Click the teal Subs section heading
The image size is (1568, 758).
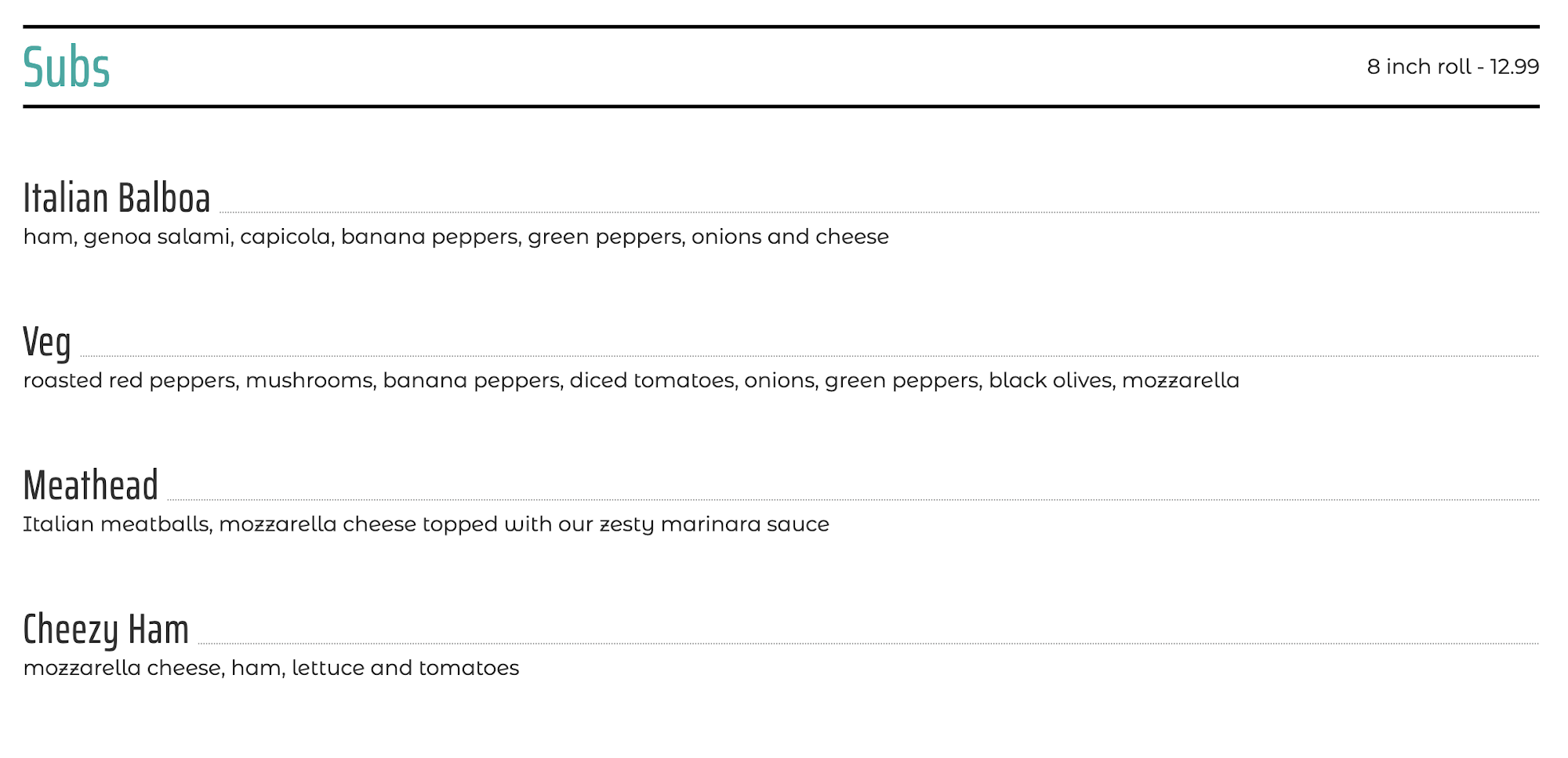click(x=67, y=67)
